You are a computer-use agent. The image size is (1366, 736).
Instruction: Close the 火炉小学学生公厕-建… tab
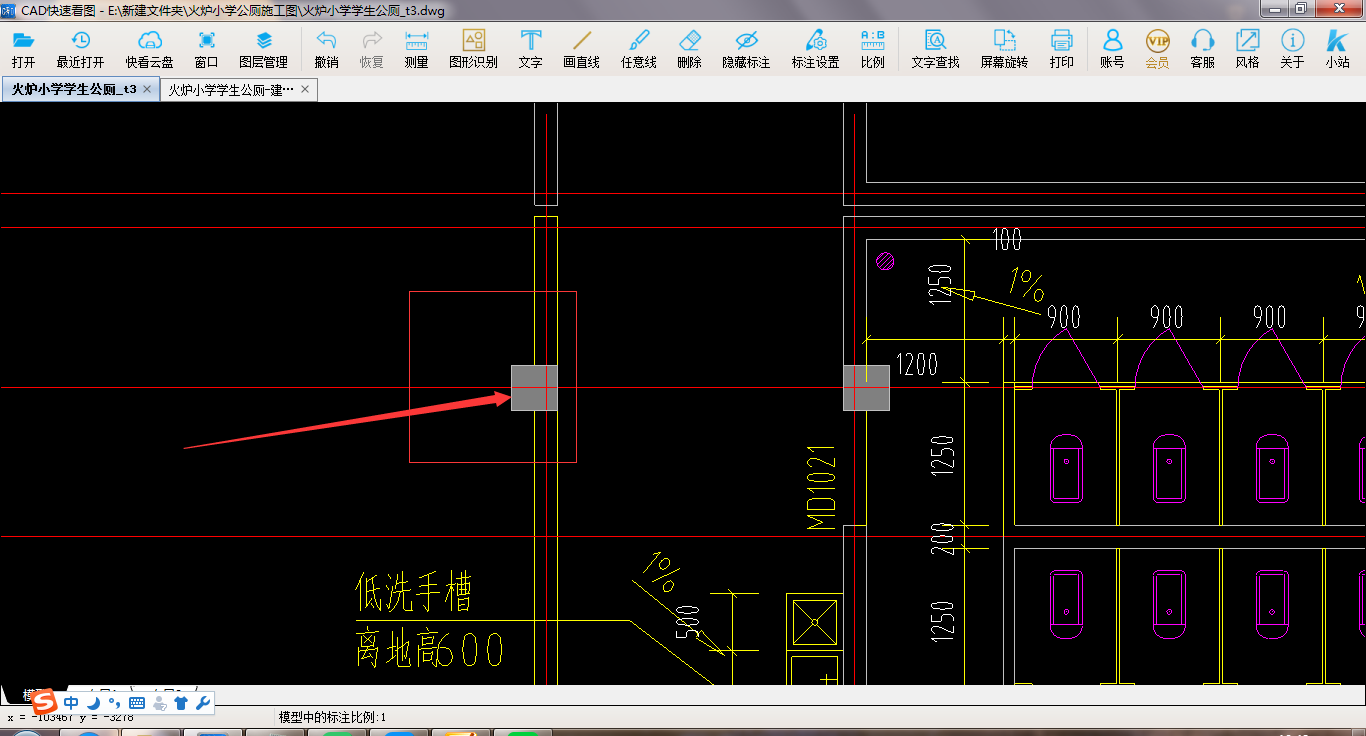pos(305,89)
